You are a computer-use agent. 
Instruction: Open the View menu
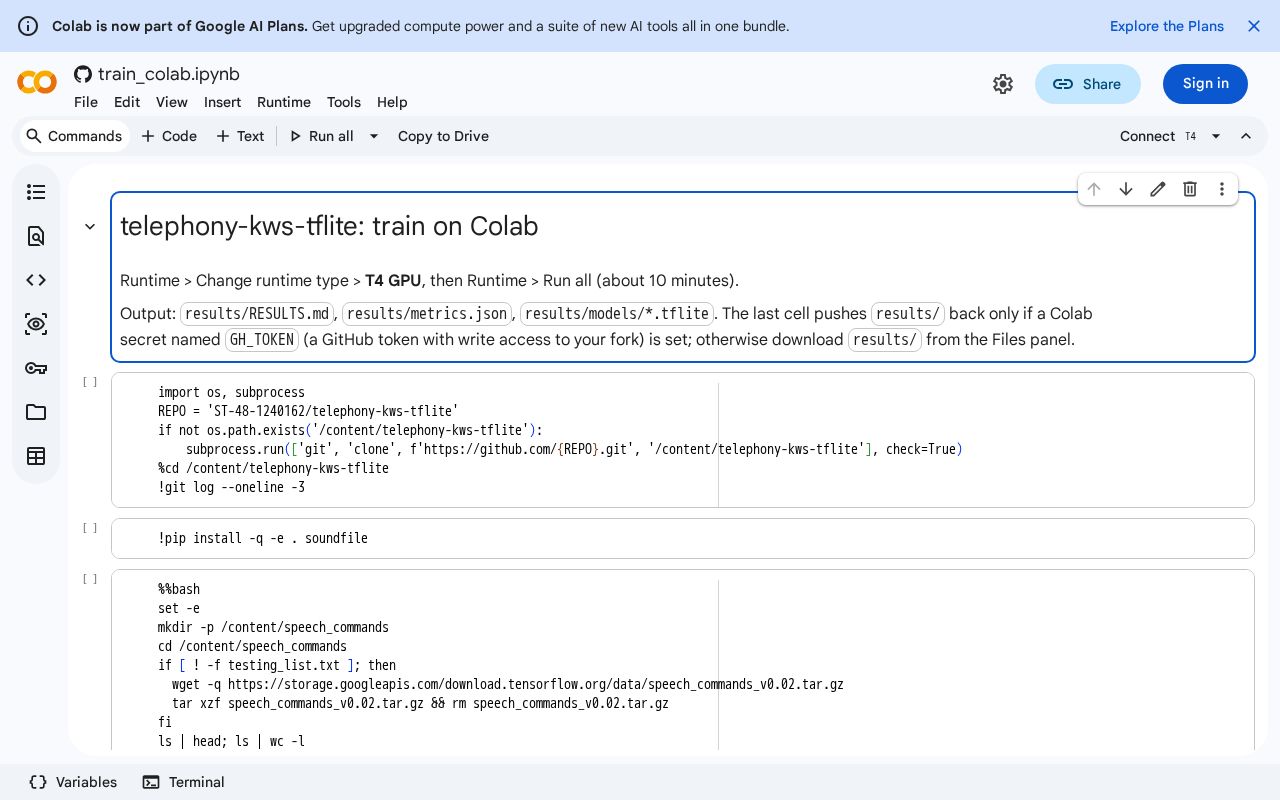coord(172,102)
